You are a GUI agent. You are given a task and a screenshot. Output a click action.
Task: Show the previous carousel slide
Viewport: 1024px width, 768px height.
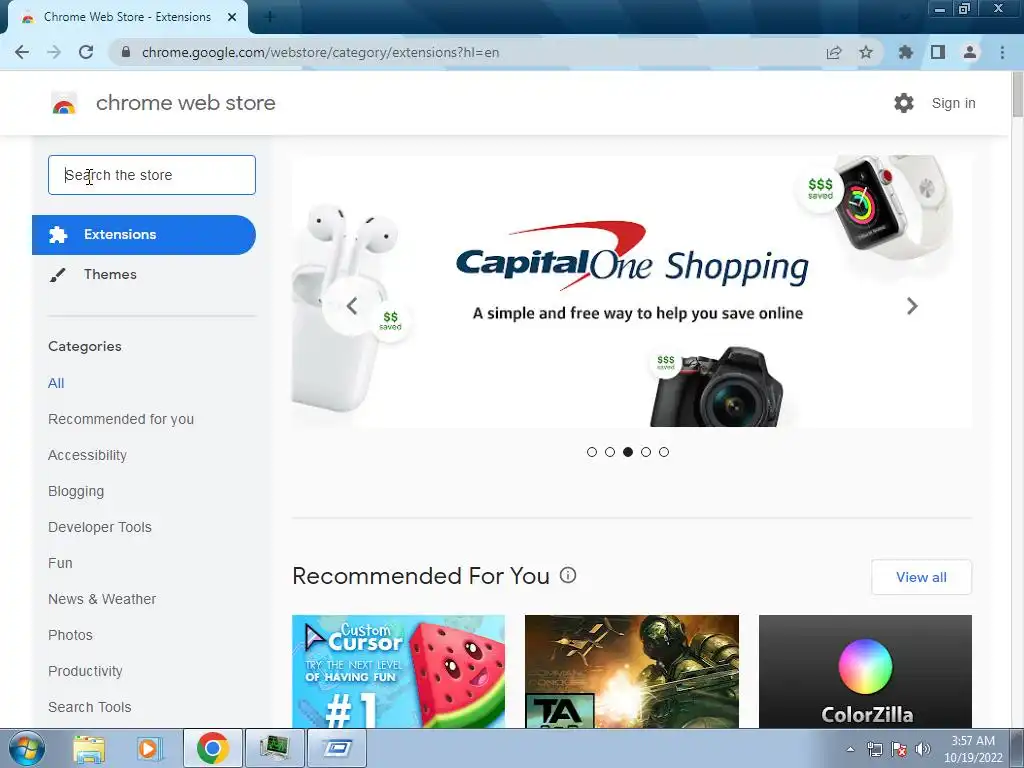352,306
